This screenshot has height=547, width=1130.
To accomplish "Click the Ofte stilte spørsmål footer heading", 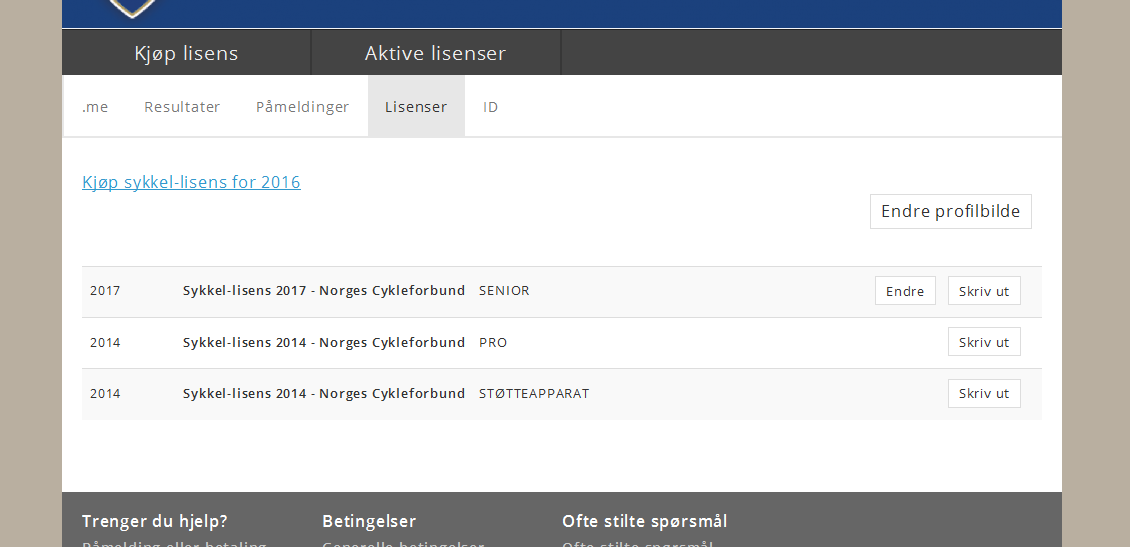I will 644,521.
